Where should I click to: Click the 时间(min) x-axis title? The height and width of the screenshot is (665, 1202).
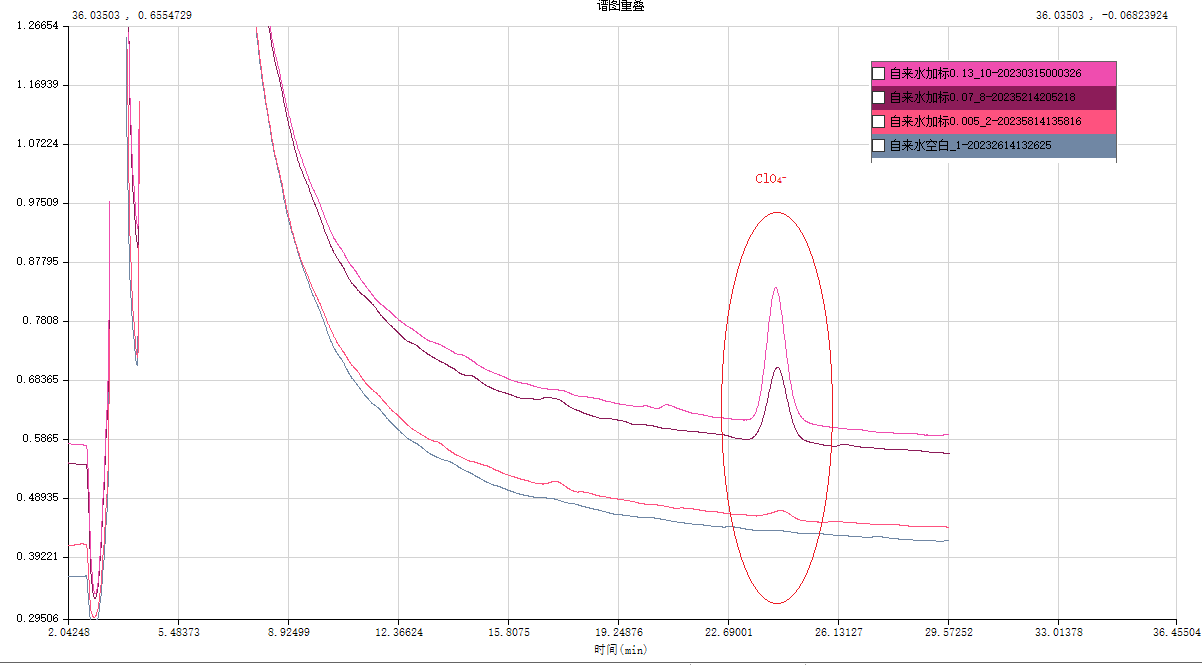620,650
